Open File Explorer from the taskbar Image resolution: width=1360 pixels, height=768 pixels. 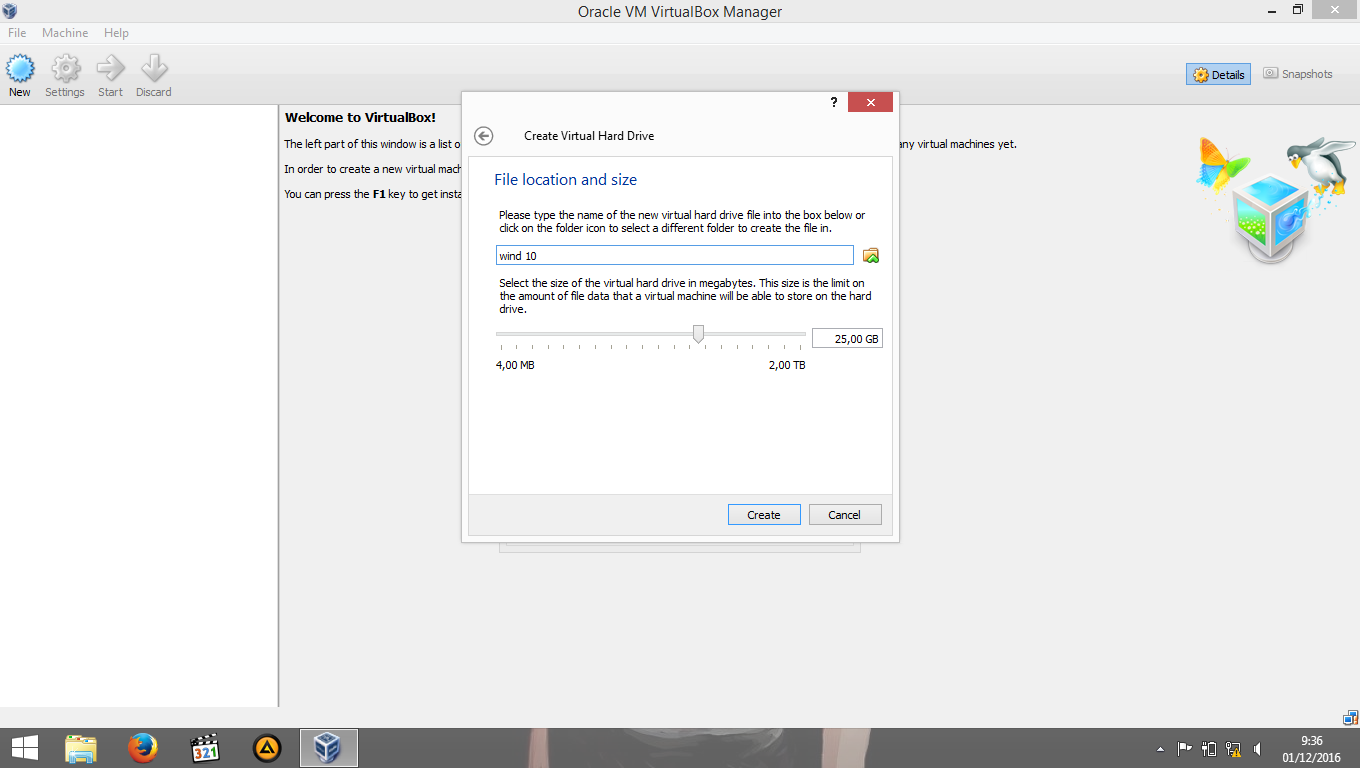[81, 748]
